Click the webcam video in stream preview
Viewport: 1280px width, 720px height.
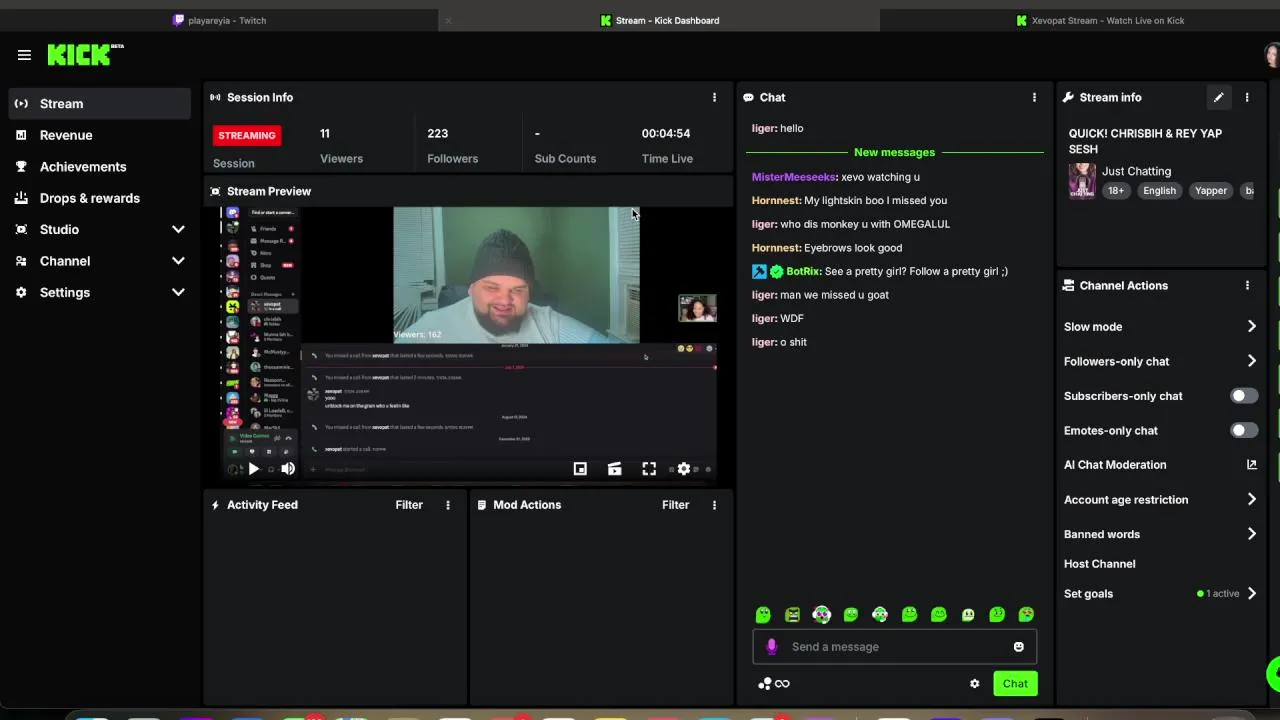click(x=516, y=275)
